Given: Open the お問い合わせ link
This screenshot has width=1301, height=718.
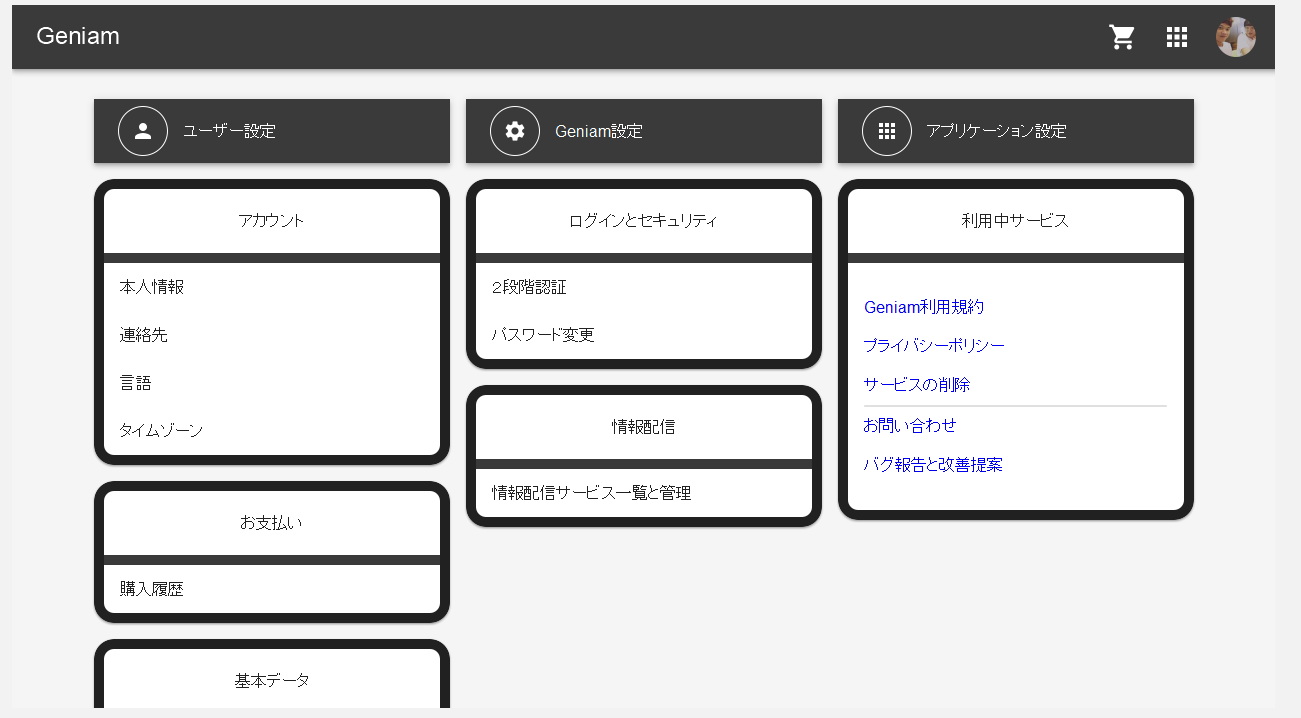Looking at the screenshot, I should click(910, 425).
